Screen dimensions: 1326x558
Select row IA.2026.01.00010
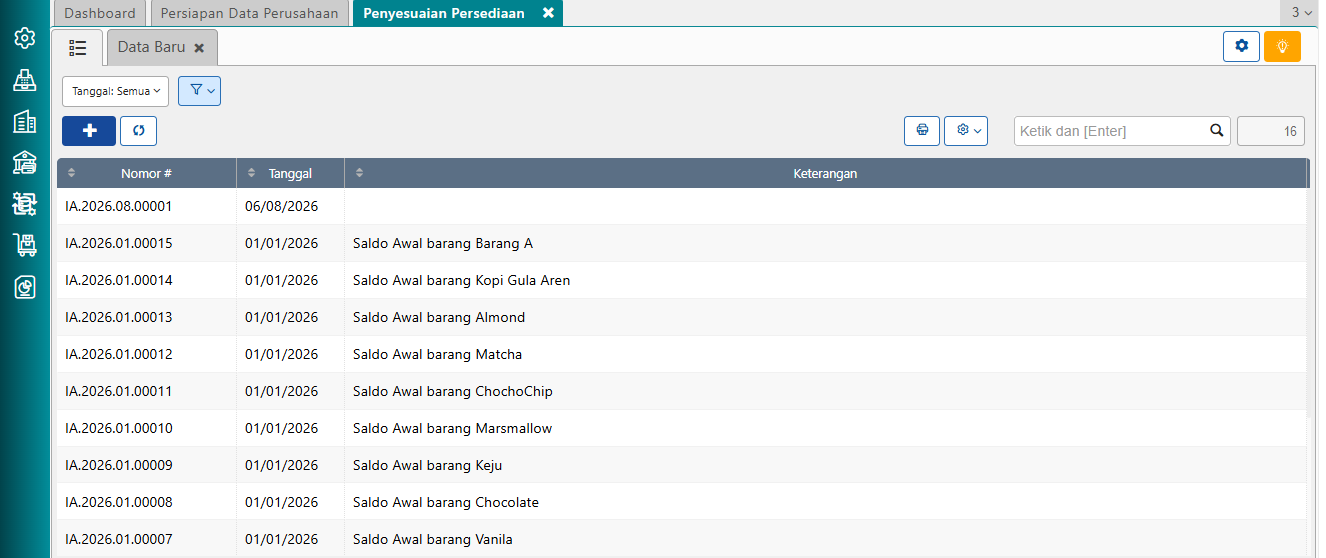pos(681,428)
